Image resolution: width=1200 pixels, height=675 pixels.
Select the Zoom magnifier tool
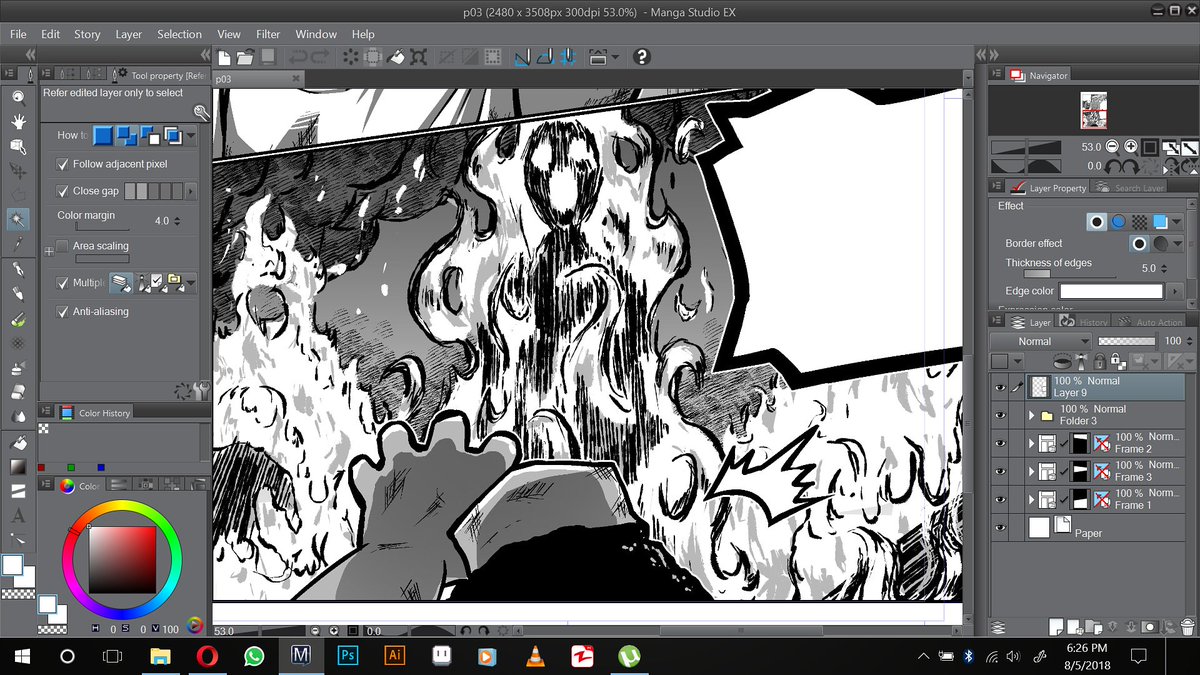tap(18, 96)
